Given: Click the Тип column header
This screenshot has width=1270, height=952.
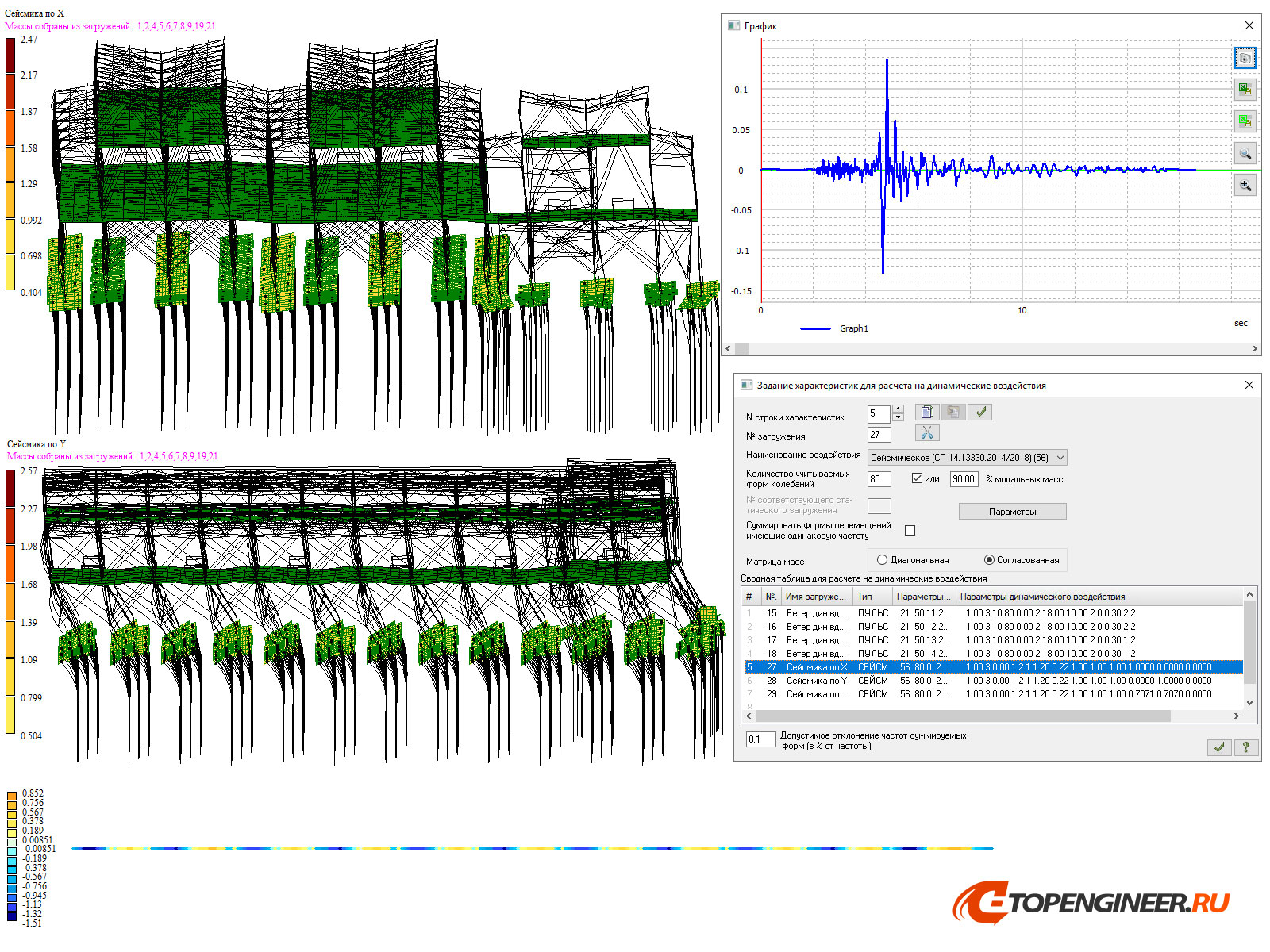Looking at the screenshot, I should [x=865, y=597].
